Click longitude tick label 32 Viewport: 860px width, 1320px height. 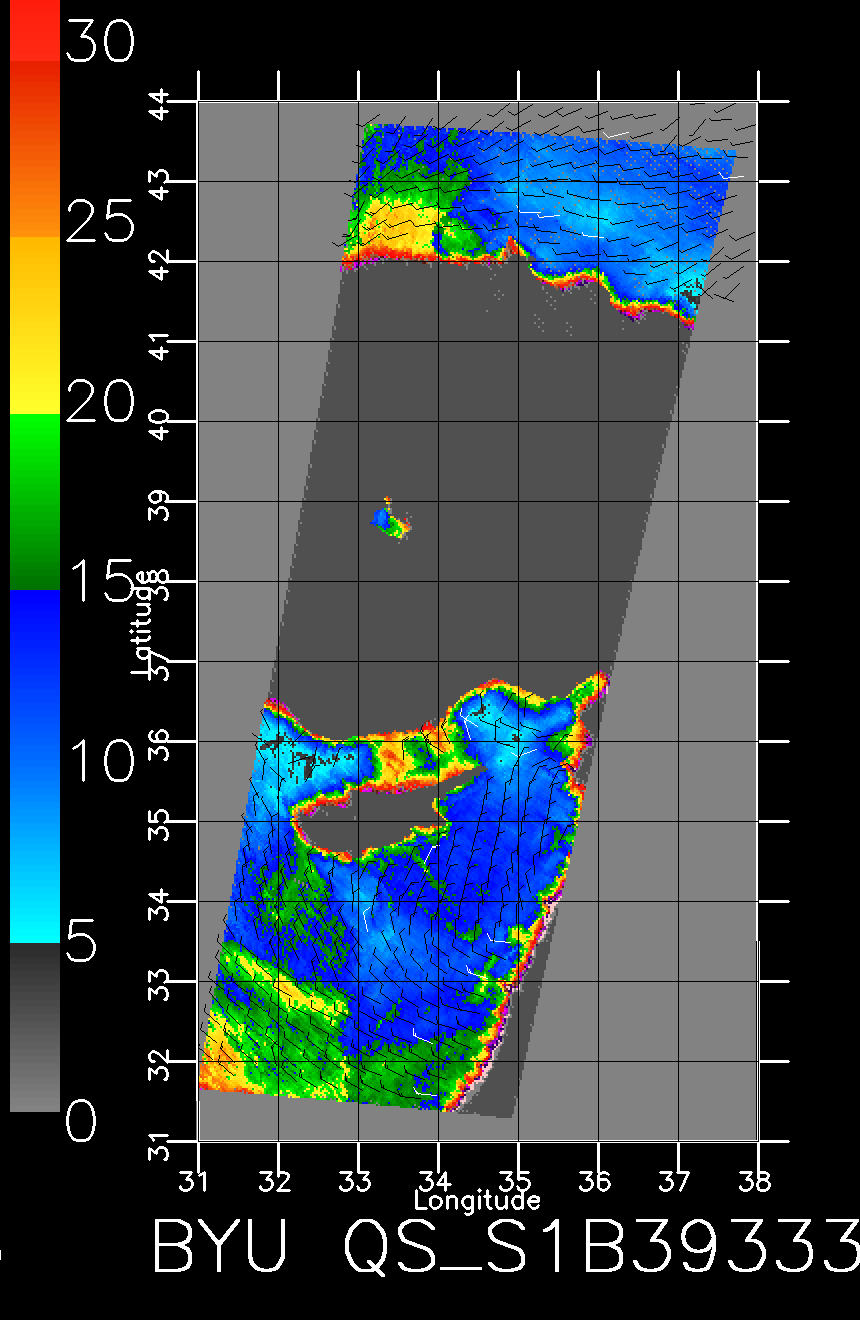point(276,1181)
